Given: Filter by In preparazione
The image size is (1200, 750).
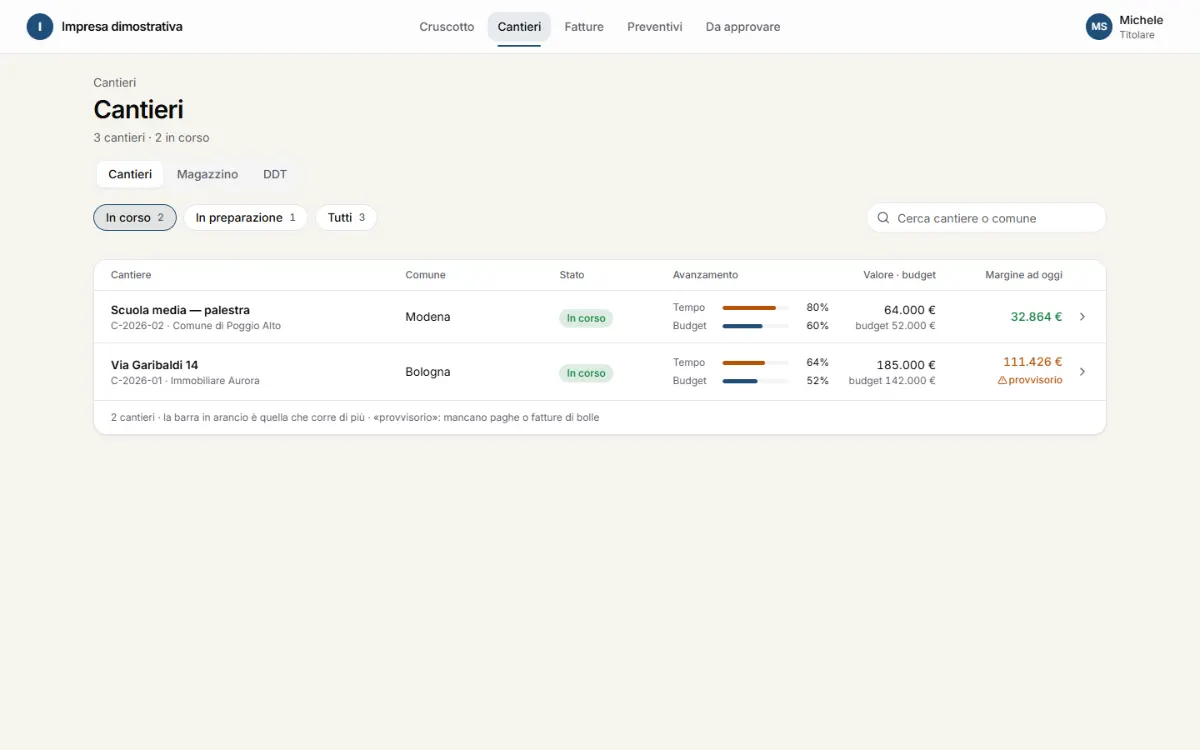Looking at the screenshot, I should [245, 218].
